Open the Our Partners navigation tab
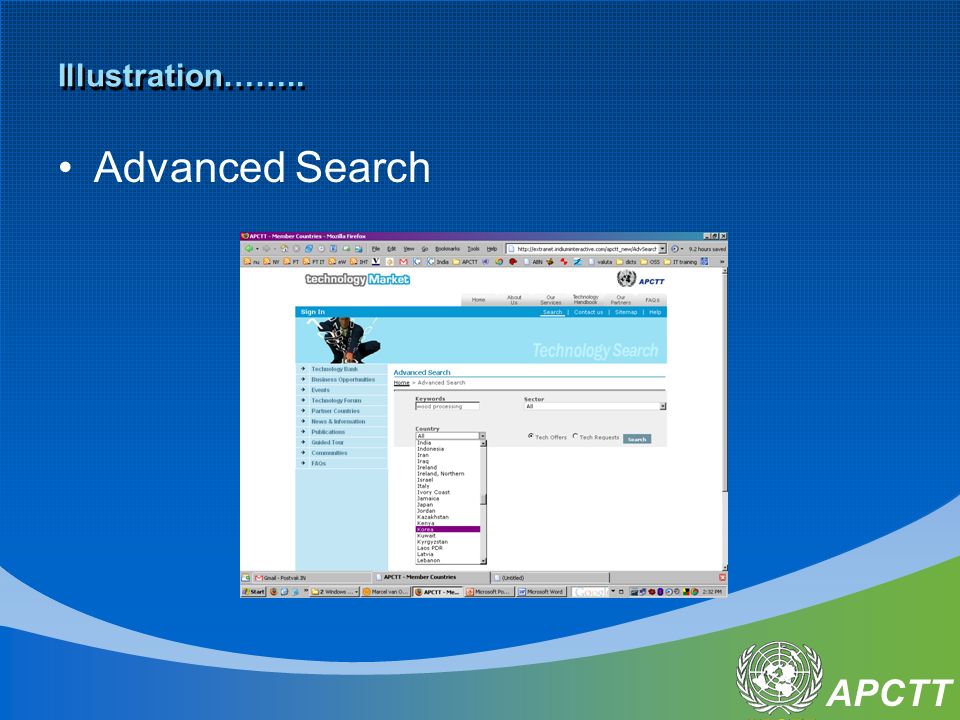960x720 pixels. pos(620,299)
